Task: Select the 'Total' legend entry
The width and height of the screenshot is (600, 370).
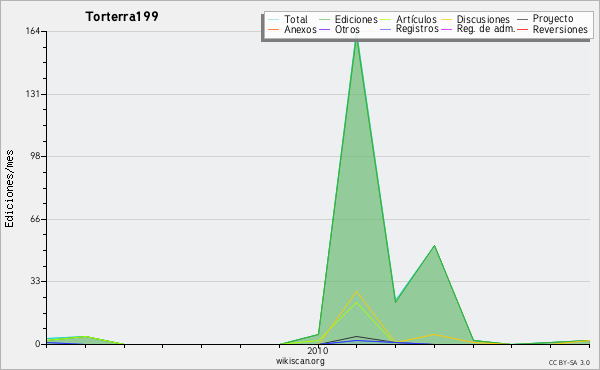Action: click(296, 19)
